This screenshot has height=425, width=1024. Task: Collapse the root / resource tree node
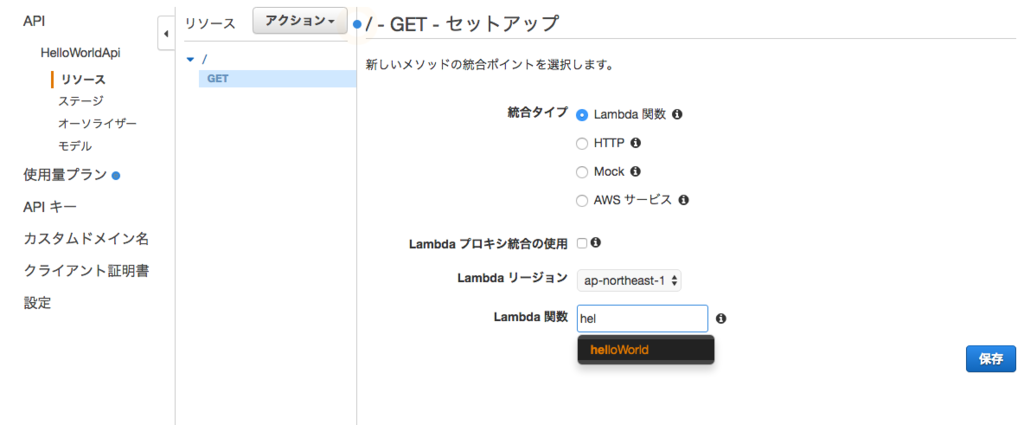[191, 59]
